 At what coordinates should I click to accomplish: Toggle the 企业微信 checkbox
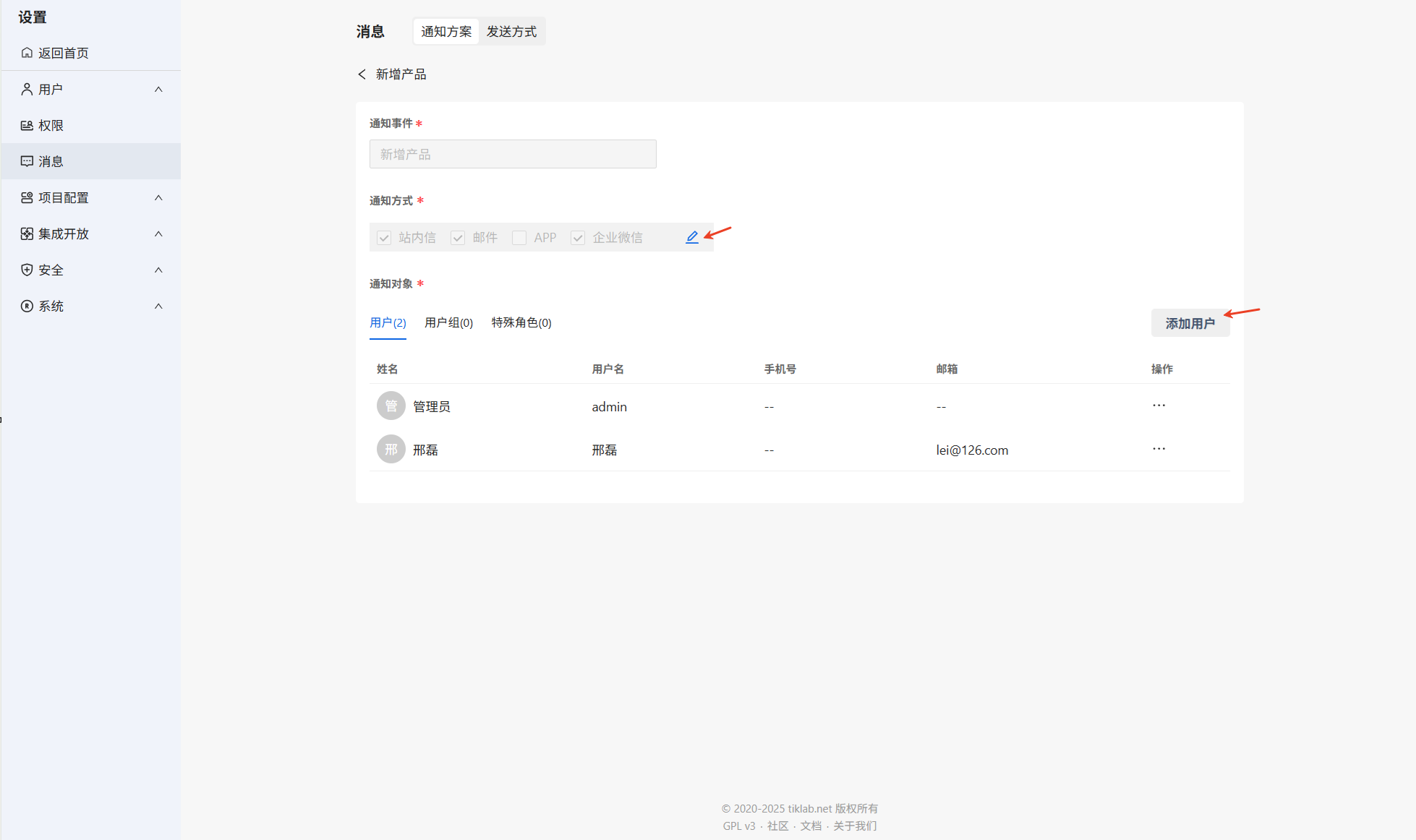578,238
